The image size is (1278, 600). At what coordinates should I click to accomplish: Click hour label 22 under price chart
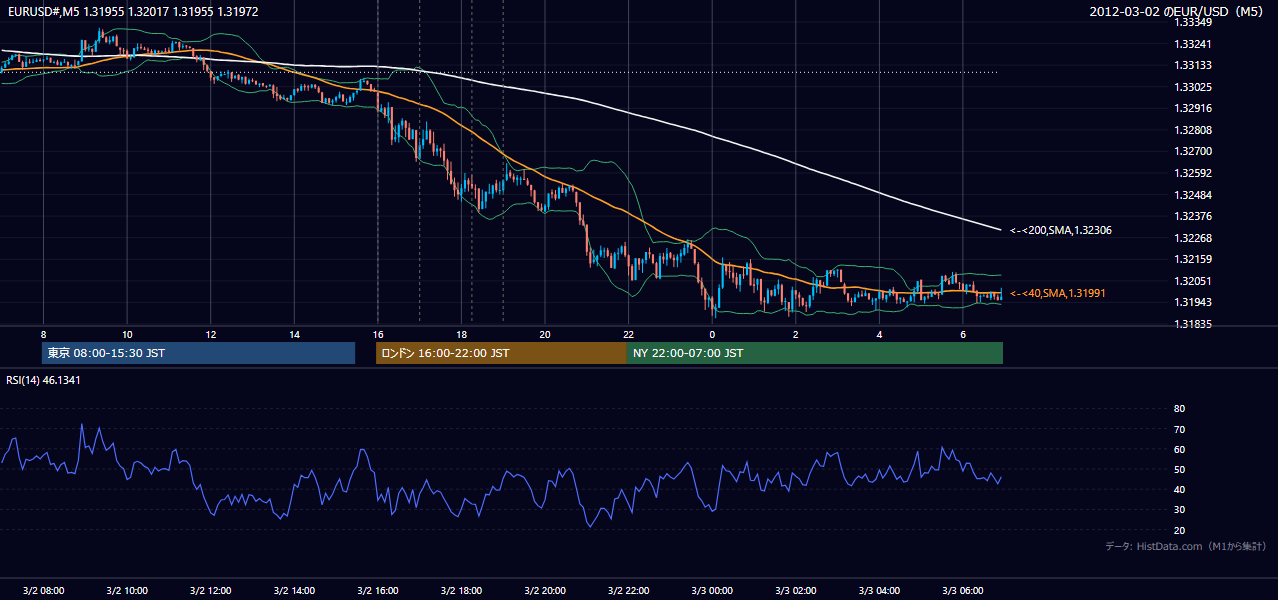628,334
